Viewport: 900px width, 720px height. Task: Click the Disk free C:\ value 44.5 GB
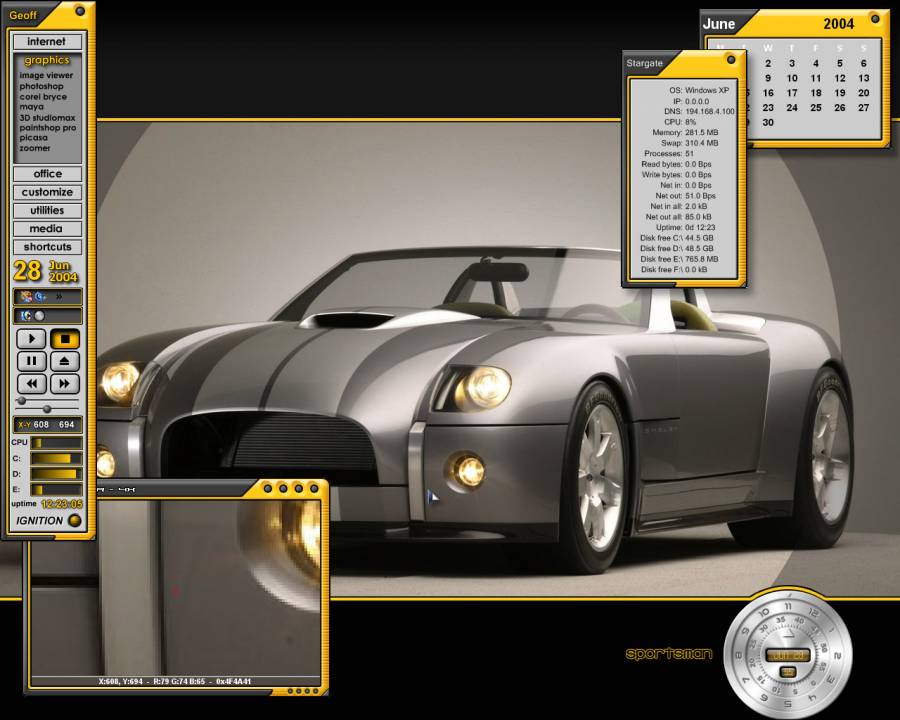tap(699, 238)
